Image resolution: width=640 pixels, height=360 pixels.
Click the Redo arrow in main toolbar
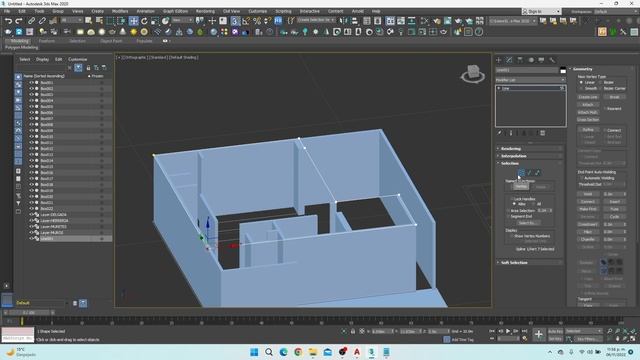19,21
